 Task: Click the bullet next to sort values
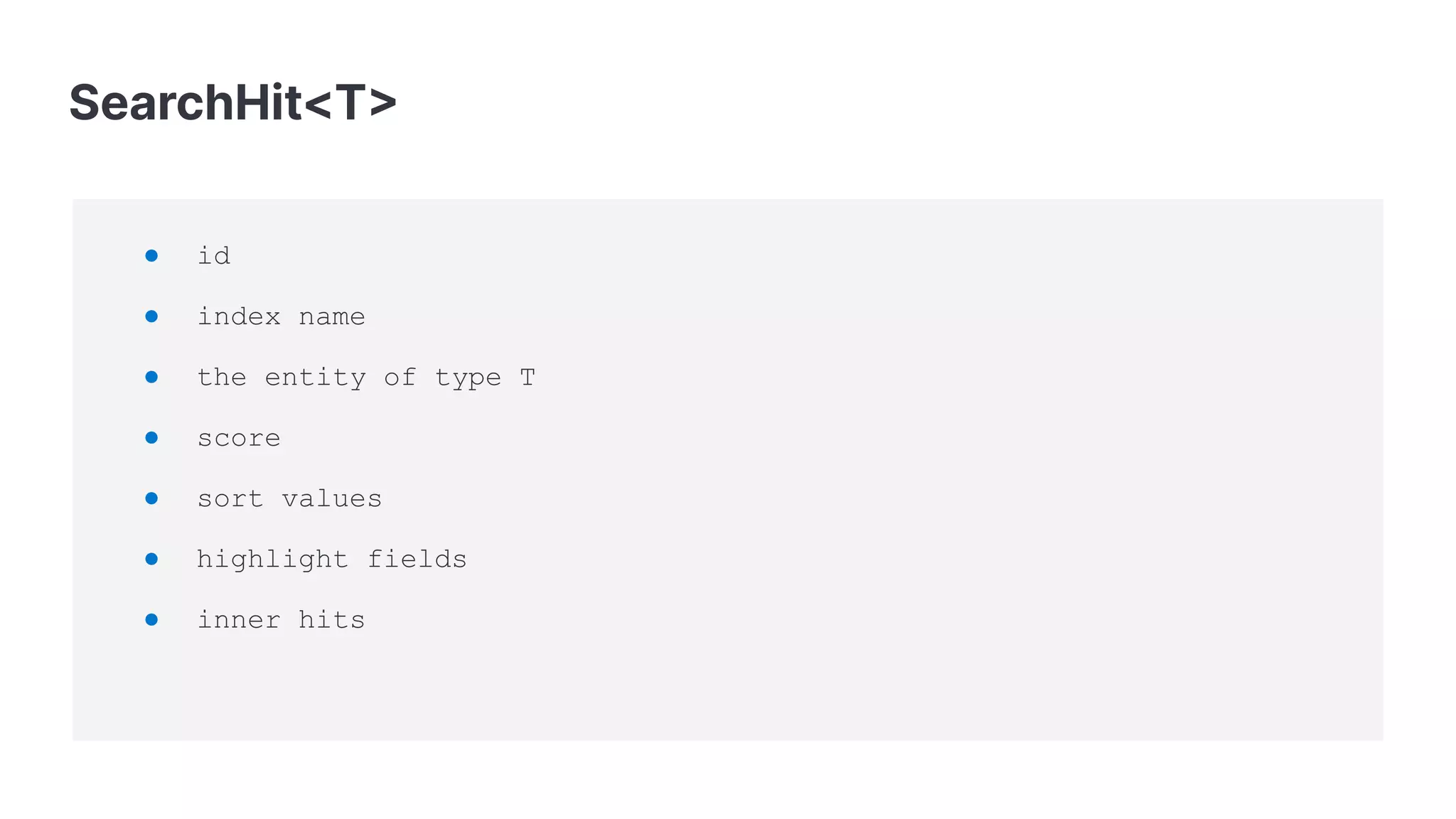(x=151, y=498)
